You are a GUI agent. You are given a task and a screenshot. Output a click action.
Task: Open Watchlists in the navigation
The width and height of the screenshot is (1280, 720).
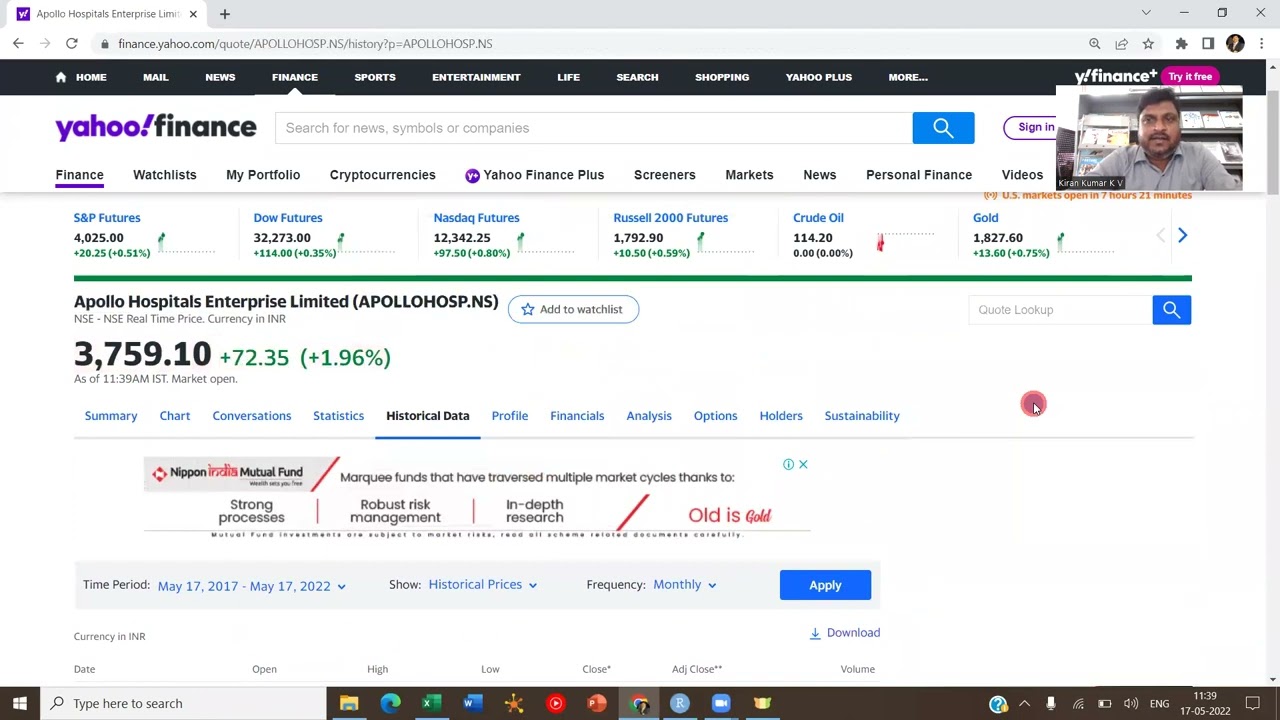pos(165,175)
